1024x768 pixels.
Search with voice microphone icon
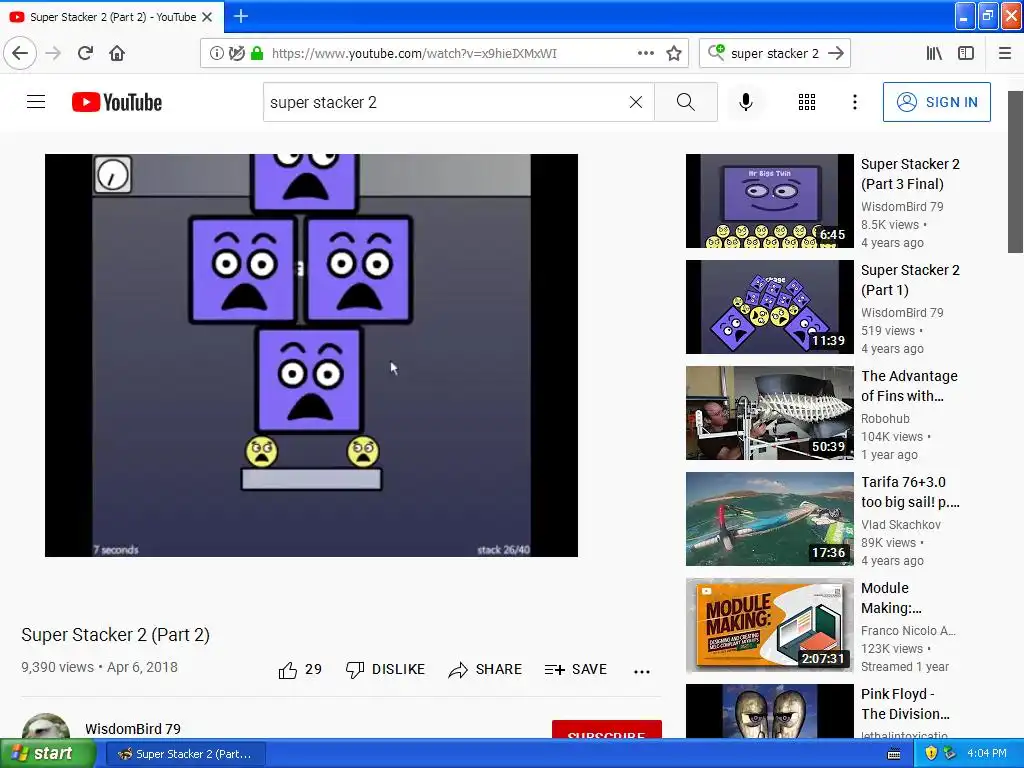pos(746,102)
